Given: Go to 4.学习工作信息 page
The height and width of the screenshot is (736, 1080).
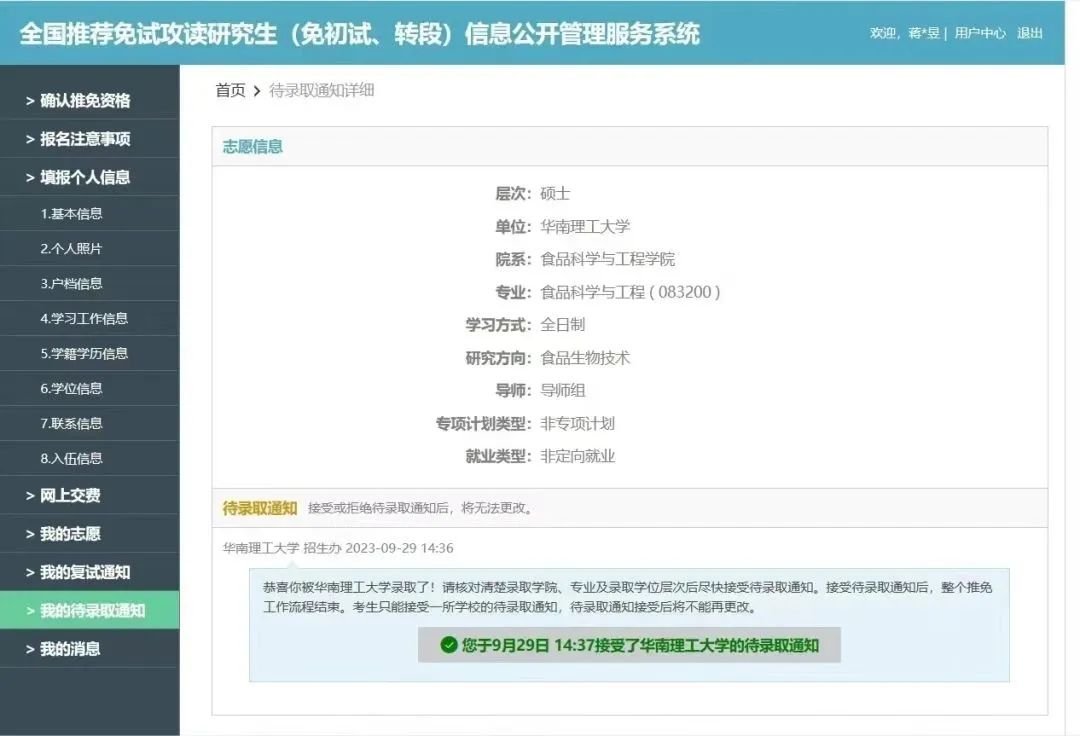Looking at the screenshot, I should (84, 318).
